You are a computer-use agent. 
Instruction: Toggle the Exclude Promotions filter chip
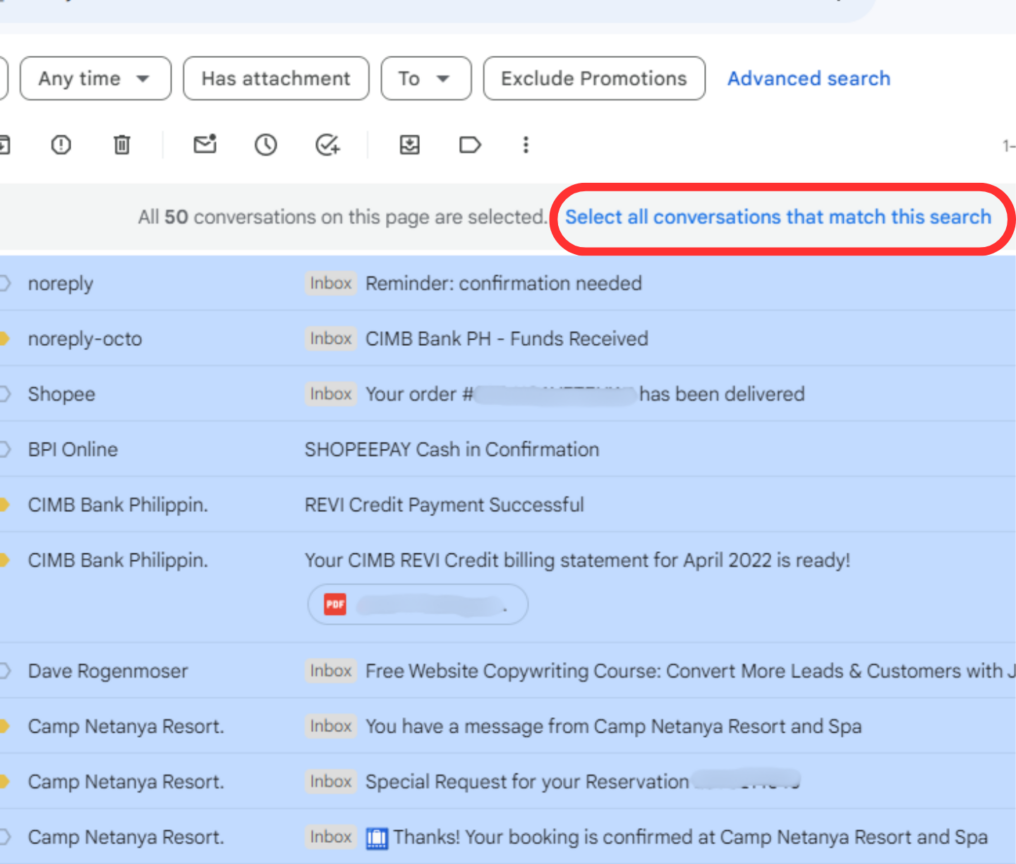pos(594,78)
